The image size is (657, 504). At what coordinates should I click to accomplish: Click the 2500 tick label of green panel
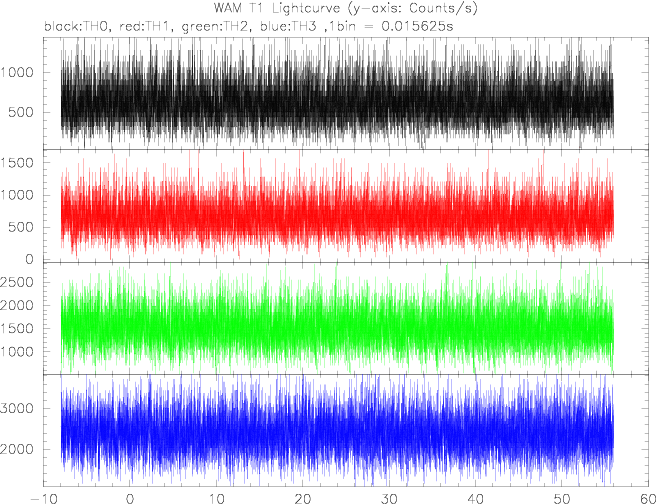coord(16,282)
